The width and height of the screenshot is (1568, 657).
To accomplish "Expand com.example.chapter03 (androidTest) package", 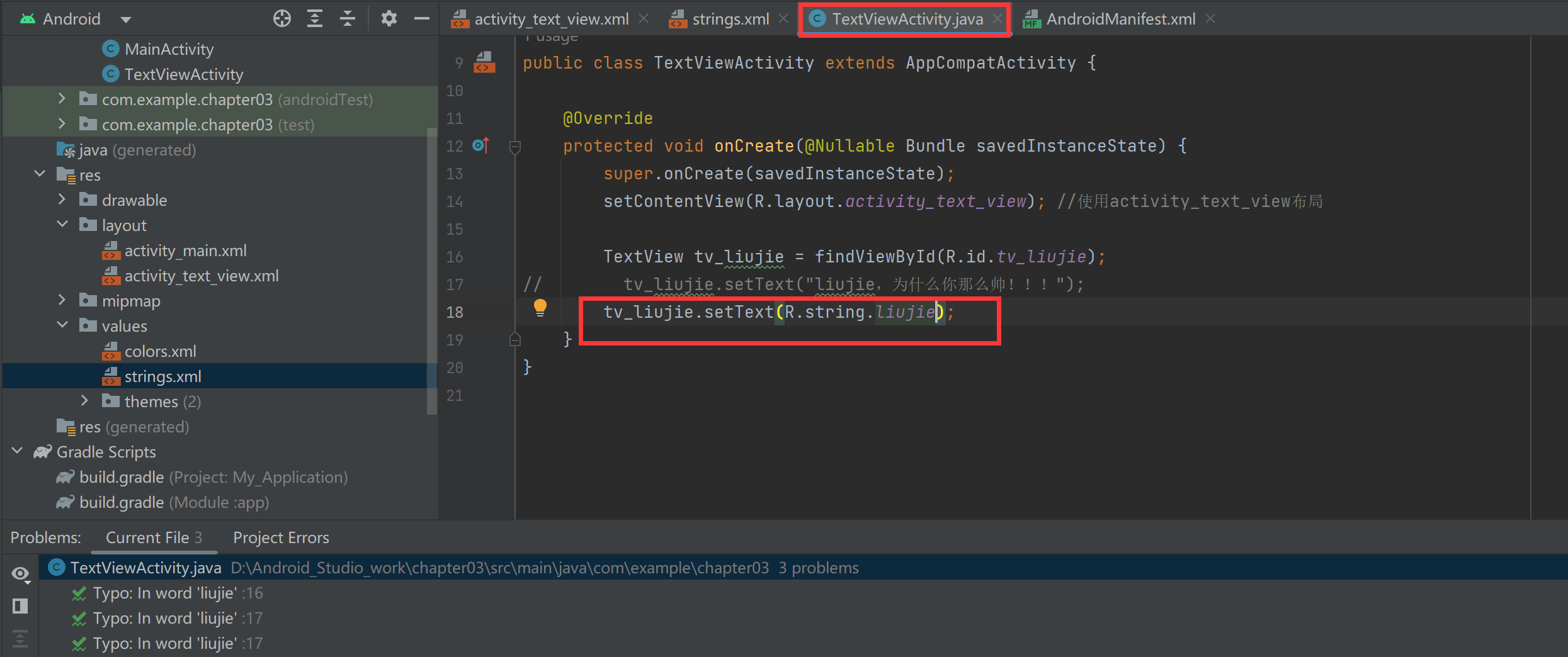I will pyautogui.click(x=61, y=99).
